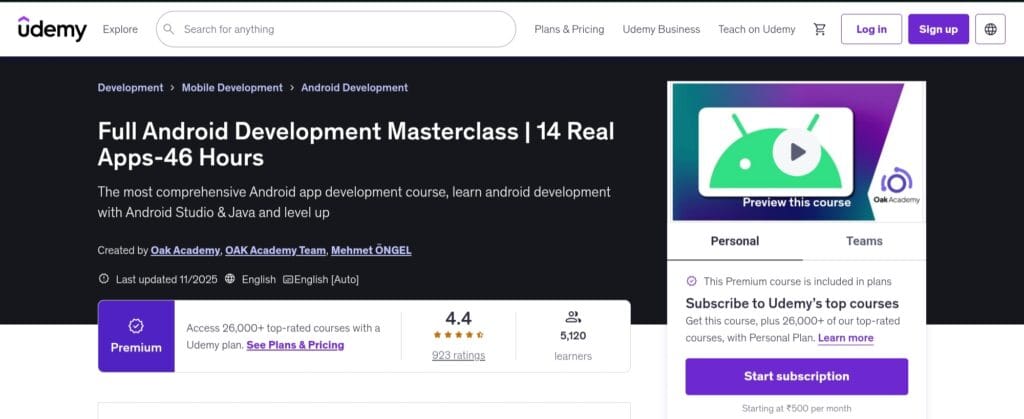Click the Start subscription button
The width and height of the screenshot is (1024, 419).
pos(796,377)
